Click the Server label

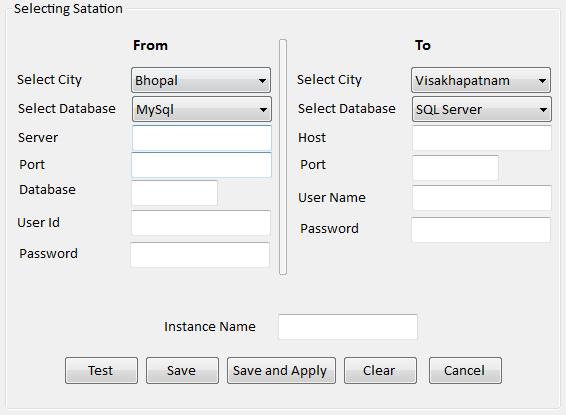tap(38, 137)
